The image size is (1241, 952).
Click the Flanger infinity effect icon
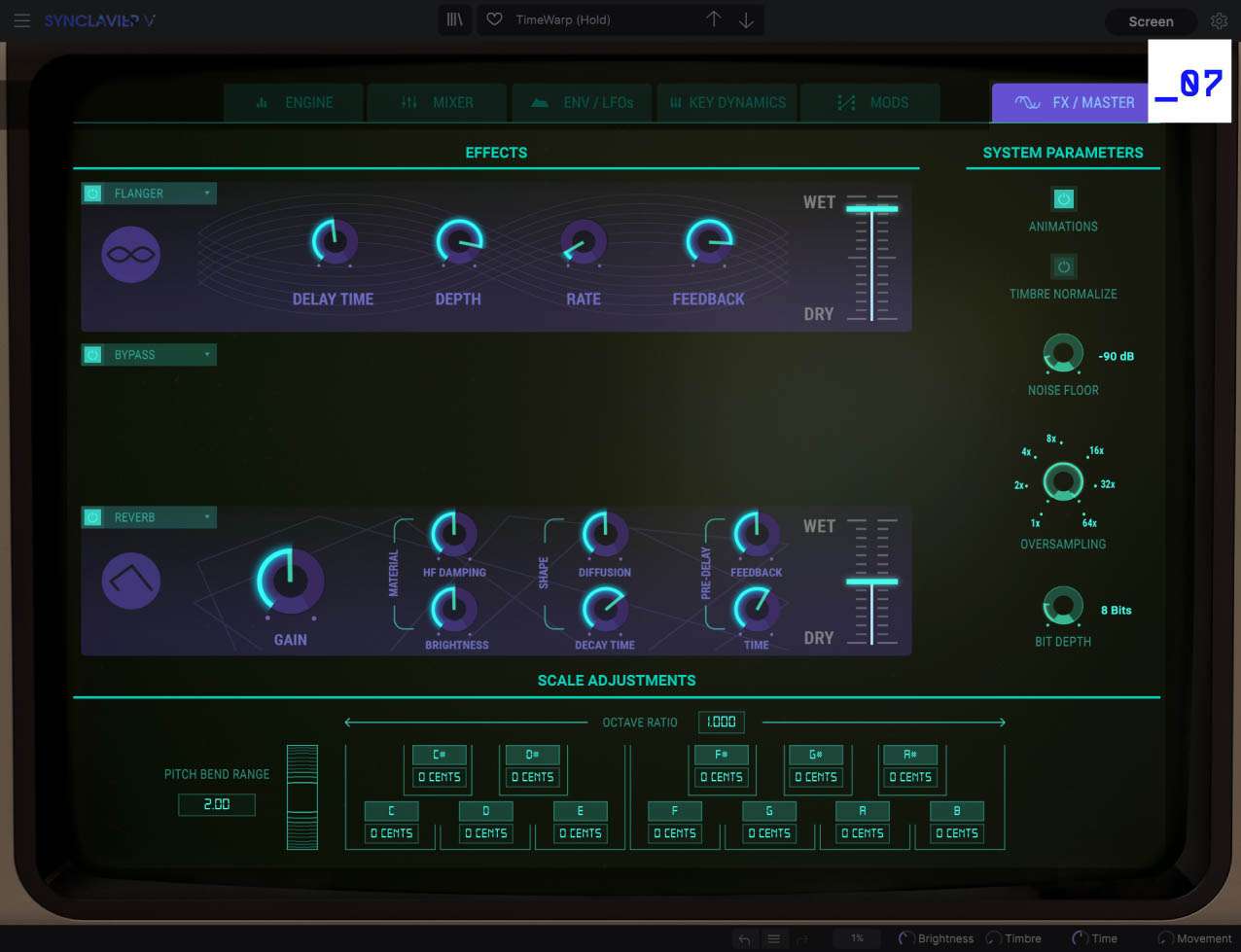tap(130, 254)
